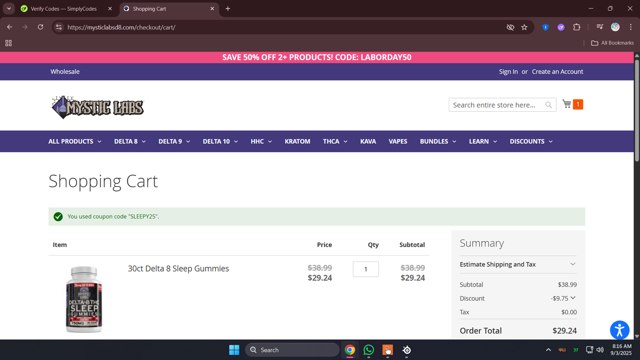Open 30ct Delta 8 Sleep Gummies link

pos(178,269)
